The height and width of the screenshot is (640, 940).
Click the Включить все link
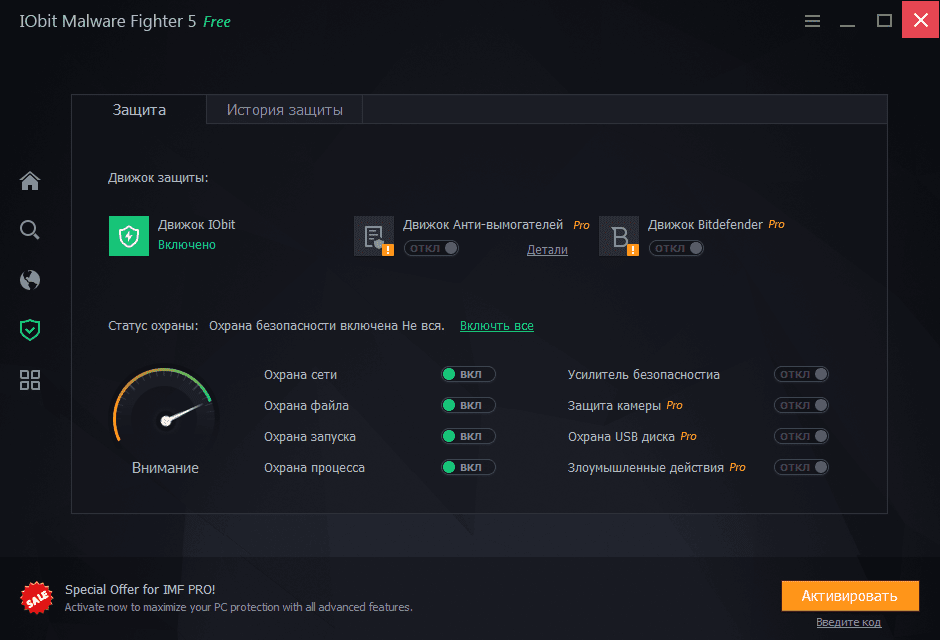(497, 326)
